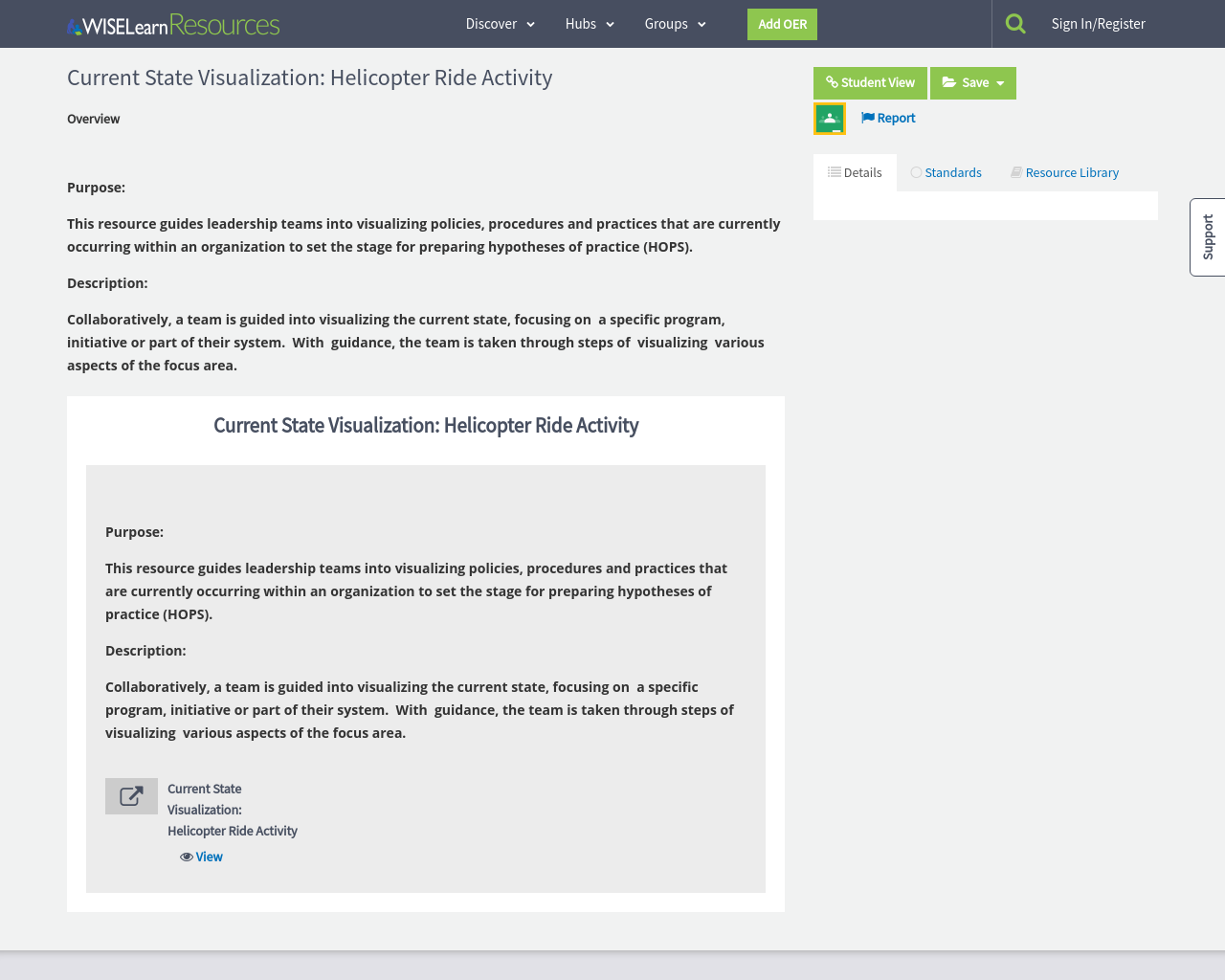Click the Support side tab
Screen dimensions: 1225x980
1207,236
